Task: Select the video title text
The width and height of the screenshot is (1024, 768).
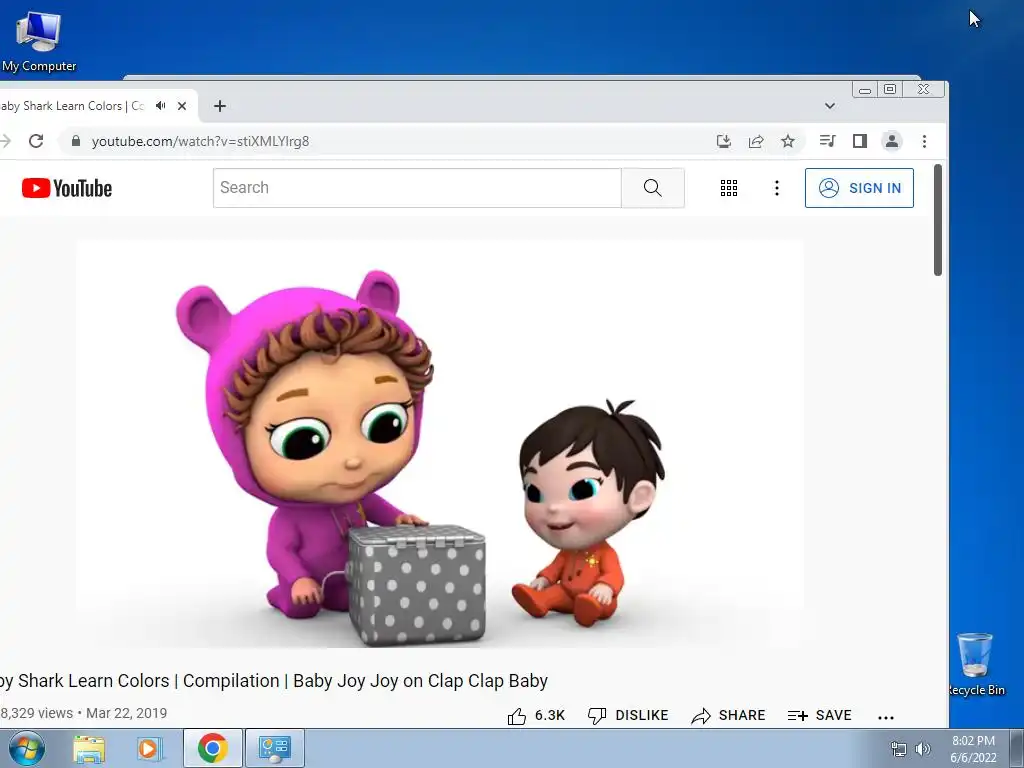Action: tap(274, 681)
